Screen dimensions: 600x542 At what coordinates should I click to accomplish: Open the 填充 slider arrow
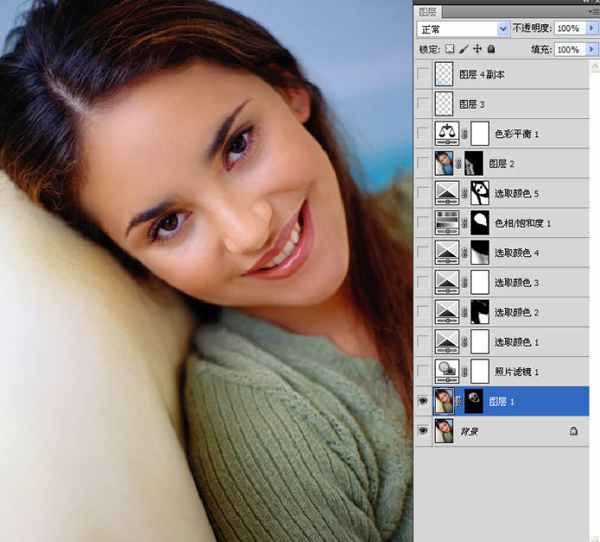click(592, 49)
